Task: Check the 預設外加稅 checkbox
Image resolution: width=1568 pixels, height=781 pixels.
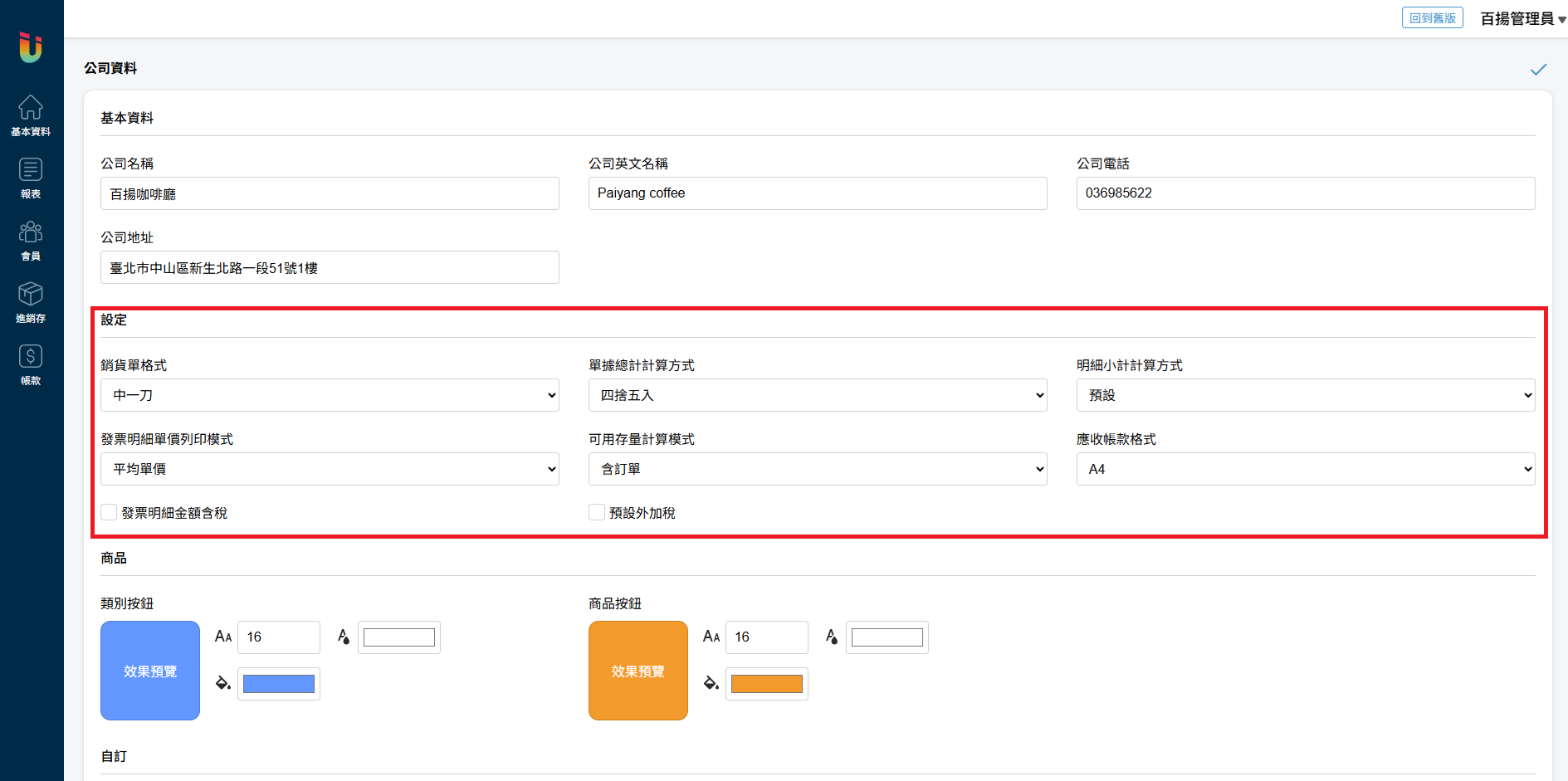Action: coord(597,512)
